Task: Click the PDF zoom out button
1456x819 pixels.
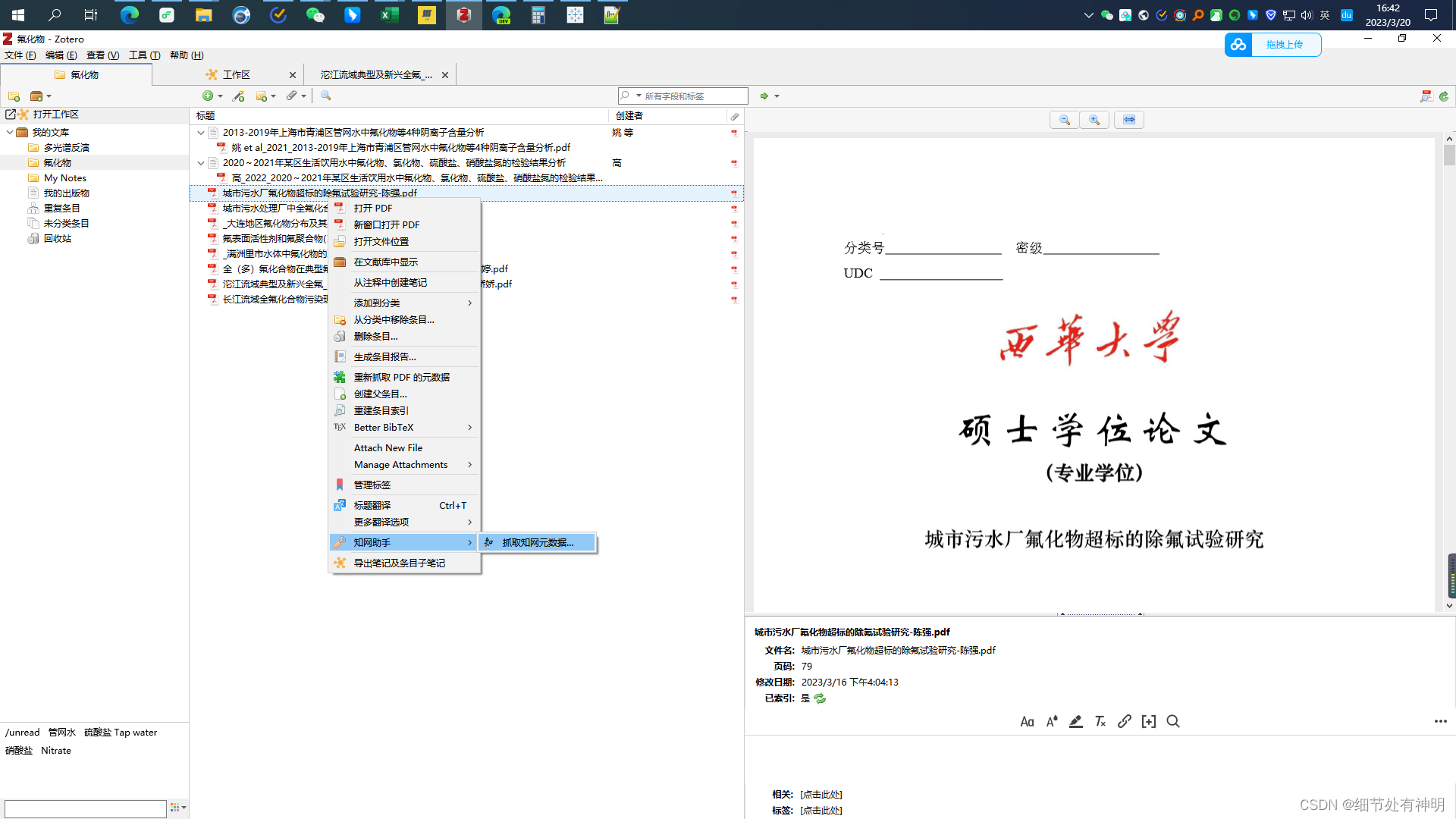Action: 1065,120
